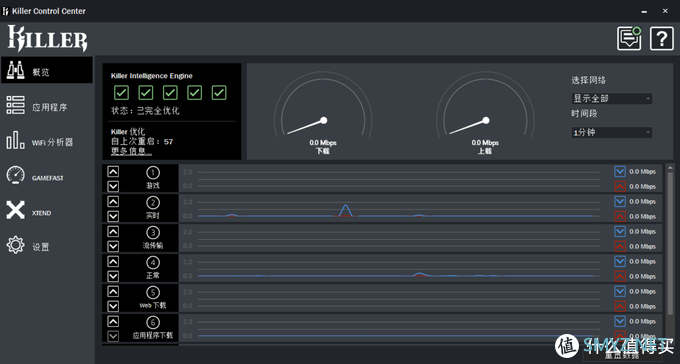This screenshot has height=364, width=680.
Task: Open the WiFi 分析器 tab
Action: pos(47,141)
